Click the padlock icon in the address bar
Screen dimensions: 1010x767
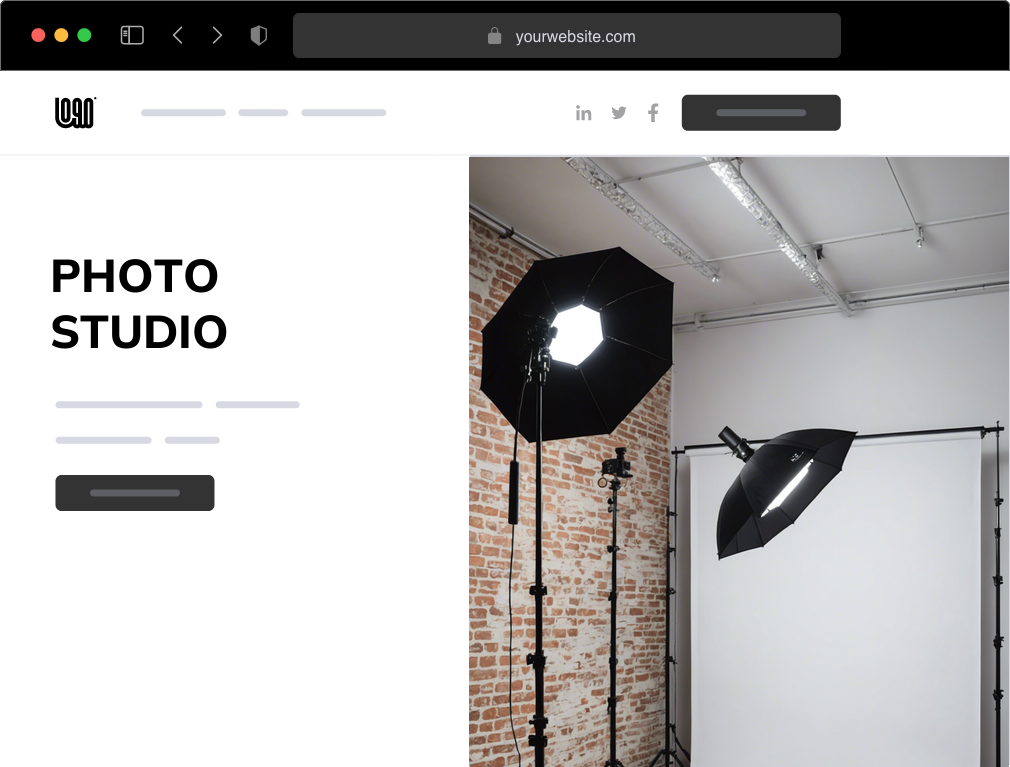pyautogui.click(x=494, y=36)
